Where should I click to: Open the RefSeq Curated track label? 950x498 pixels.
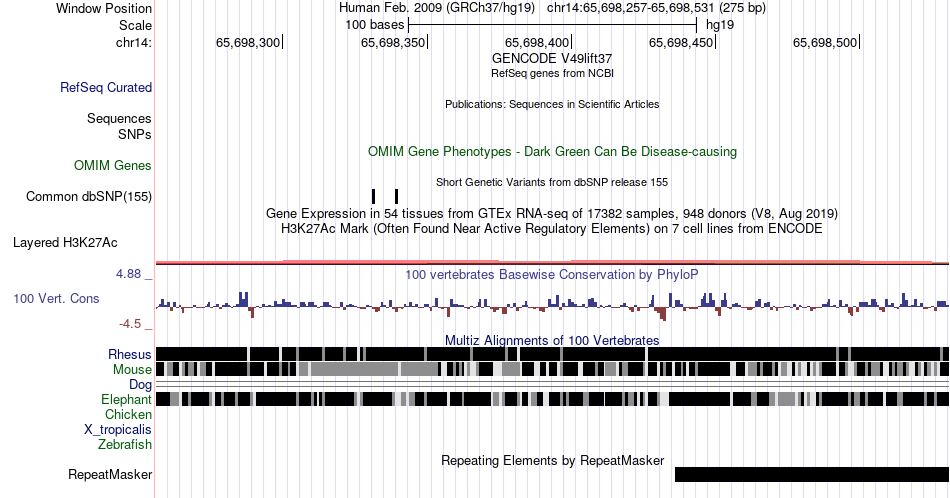pos(106,87)
